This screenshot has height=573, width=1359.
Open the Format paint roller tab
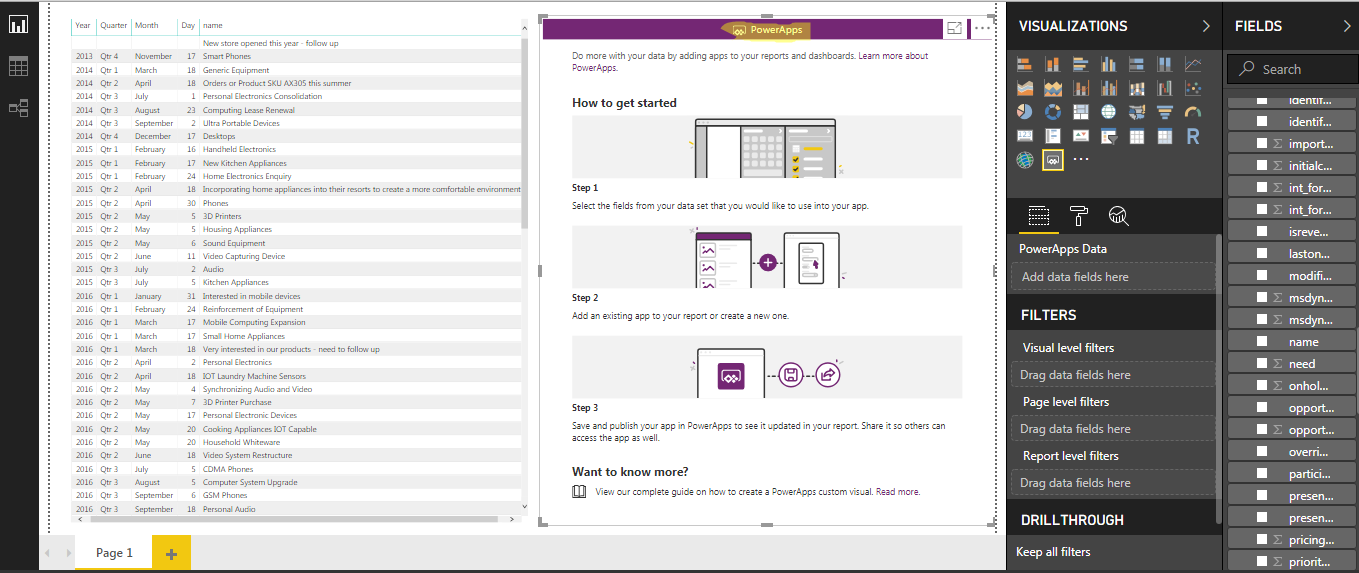(1079, 215)
